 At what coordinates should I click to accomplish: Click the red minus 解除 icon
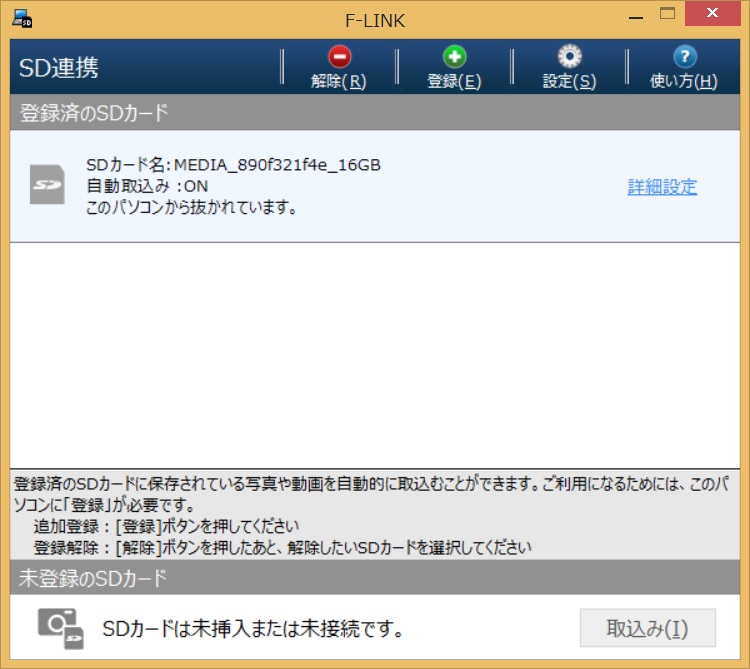pyautogui.click(x=339, y=58)
